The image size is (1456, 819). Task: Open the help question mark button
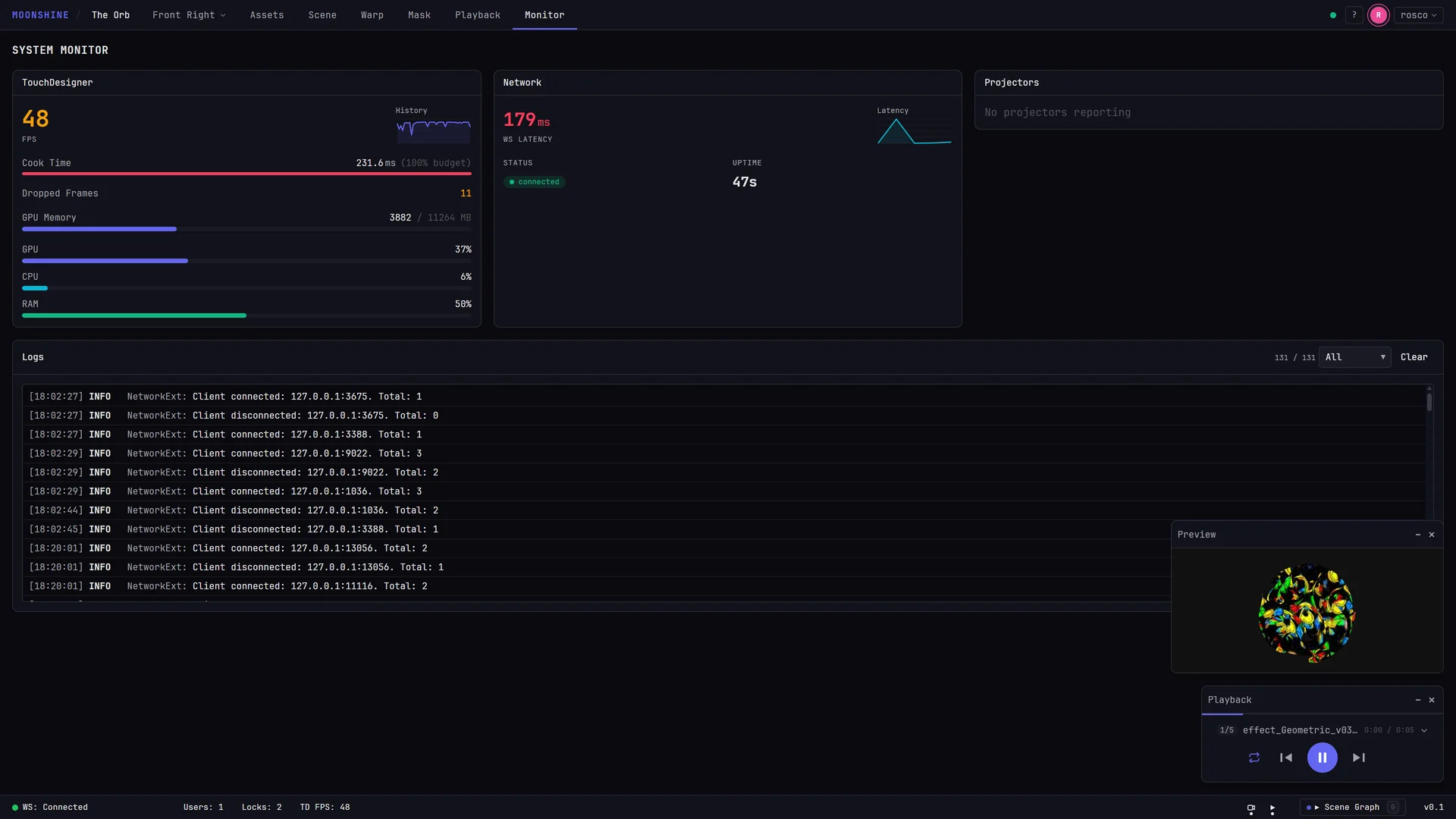coord(1354,15)
